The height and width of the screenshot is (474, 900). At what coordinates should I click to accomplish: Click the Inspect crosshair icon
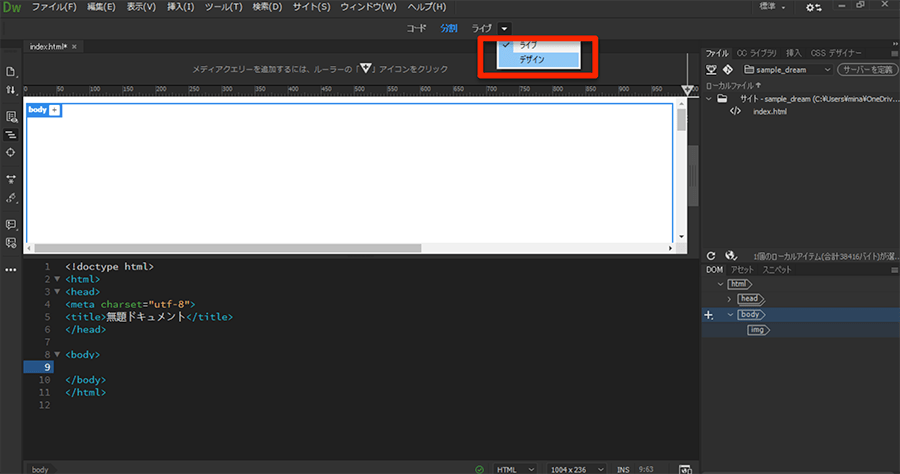click(x=10, y=153)
